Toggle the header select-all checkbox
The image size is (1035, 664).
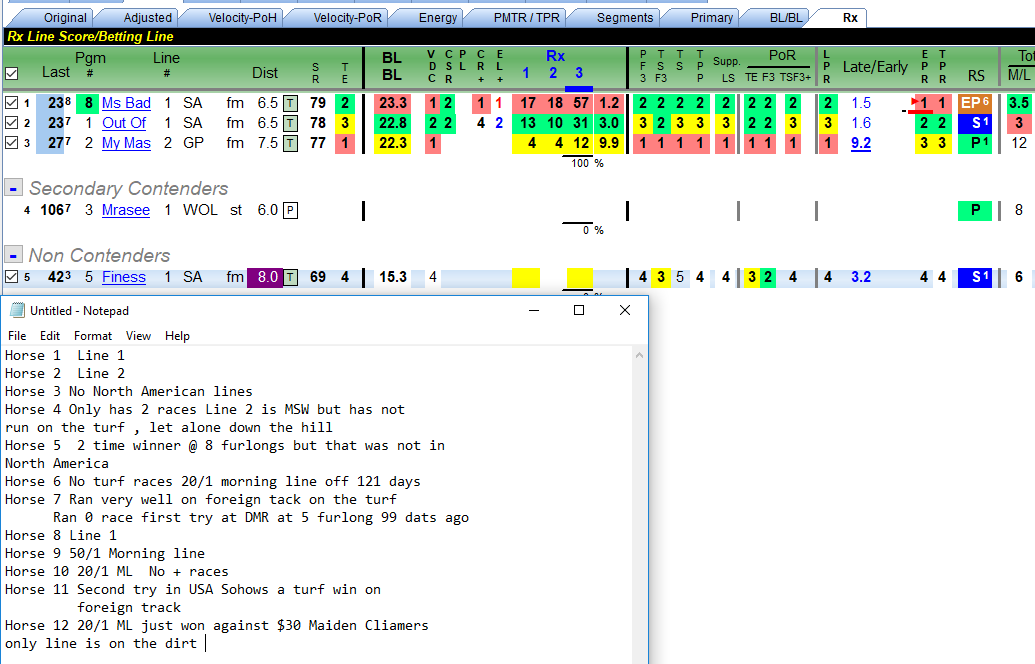click(x=11, y=73)
